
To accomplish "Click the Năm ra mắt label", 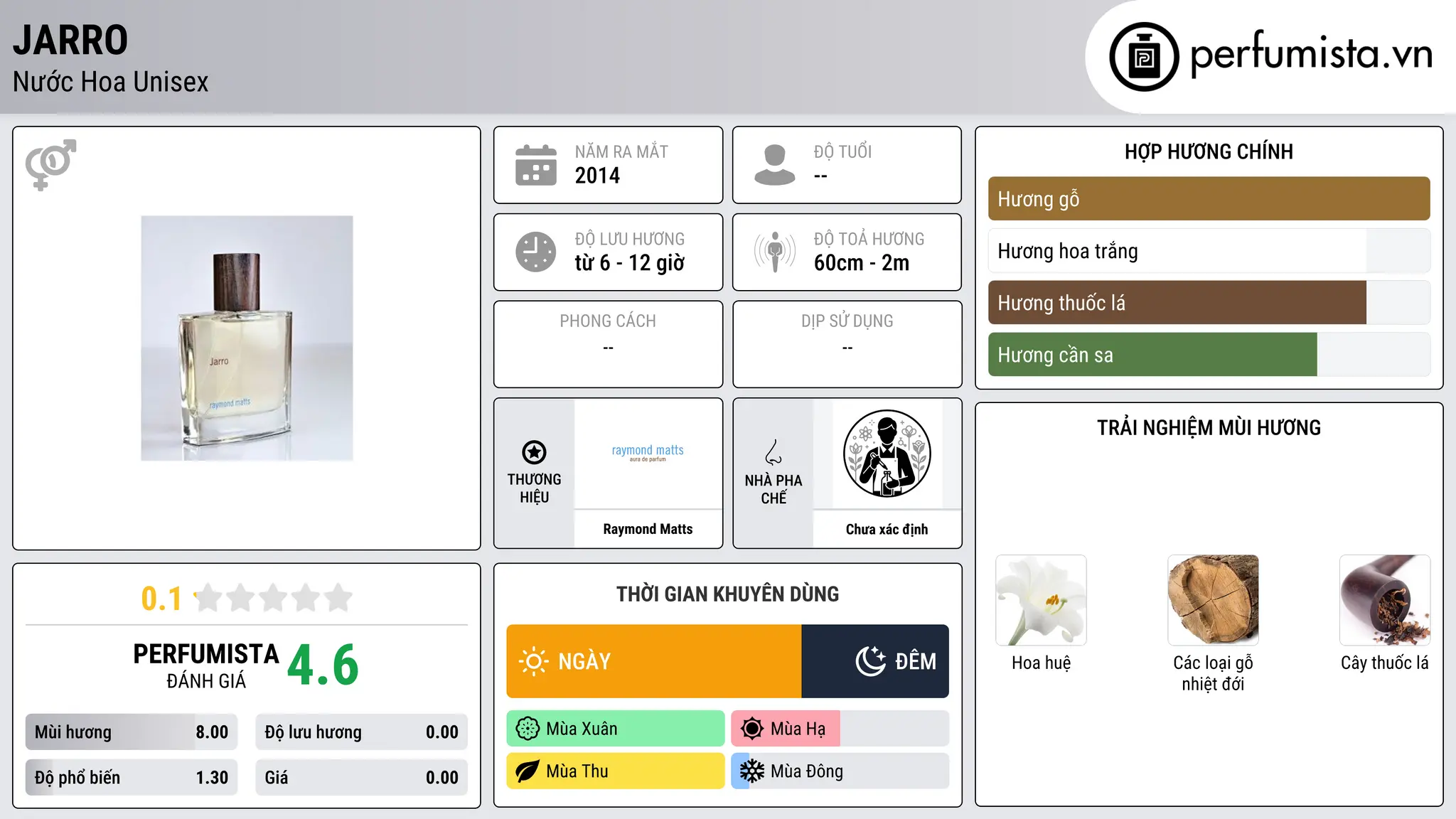I will click(x=621, y=151).
